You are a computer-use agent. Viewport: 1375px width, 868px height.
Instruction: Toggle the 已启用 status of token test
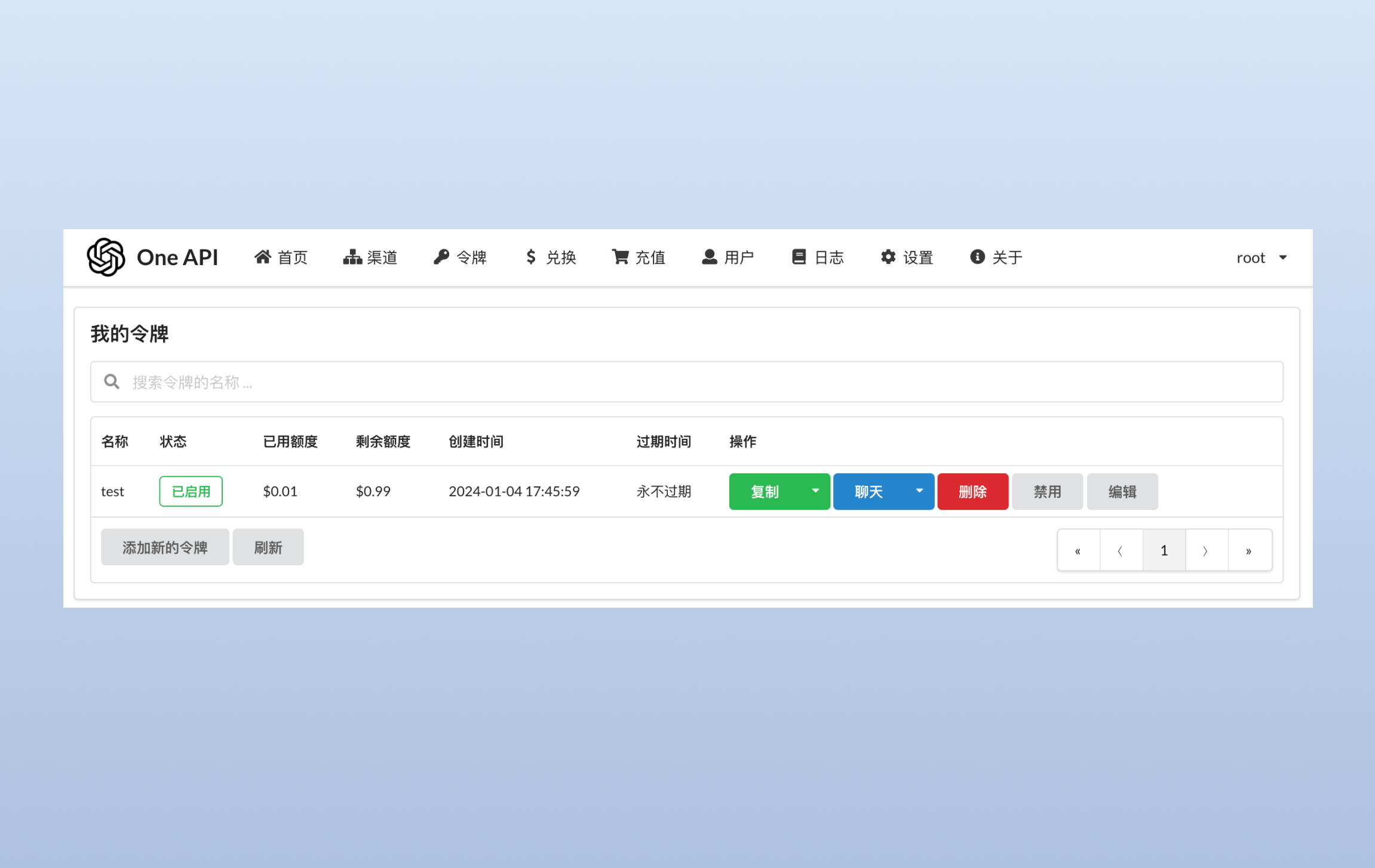click(191, 491)
